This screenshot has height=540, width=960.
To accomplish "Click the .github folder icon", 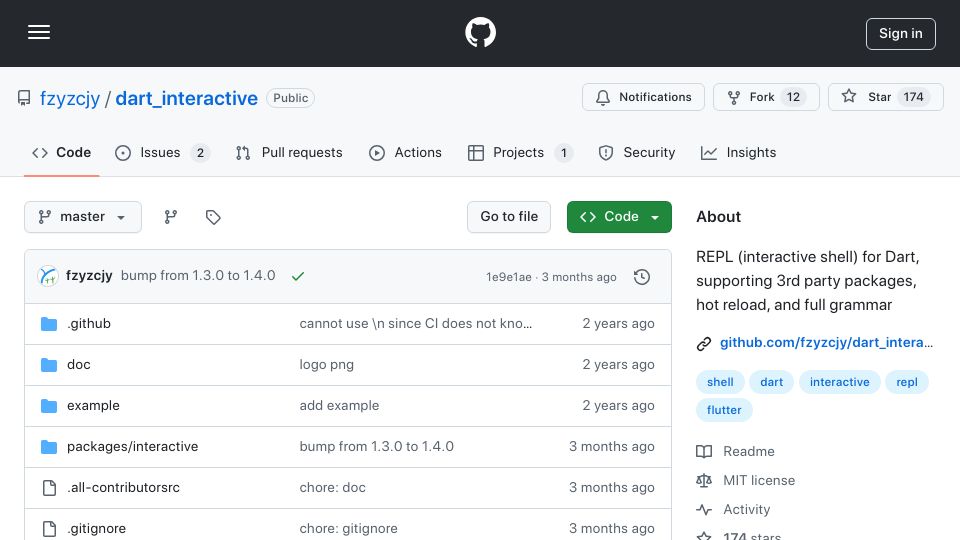I will [x=49, y=324].
